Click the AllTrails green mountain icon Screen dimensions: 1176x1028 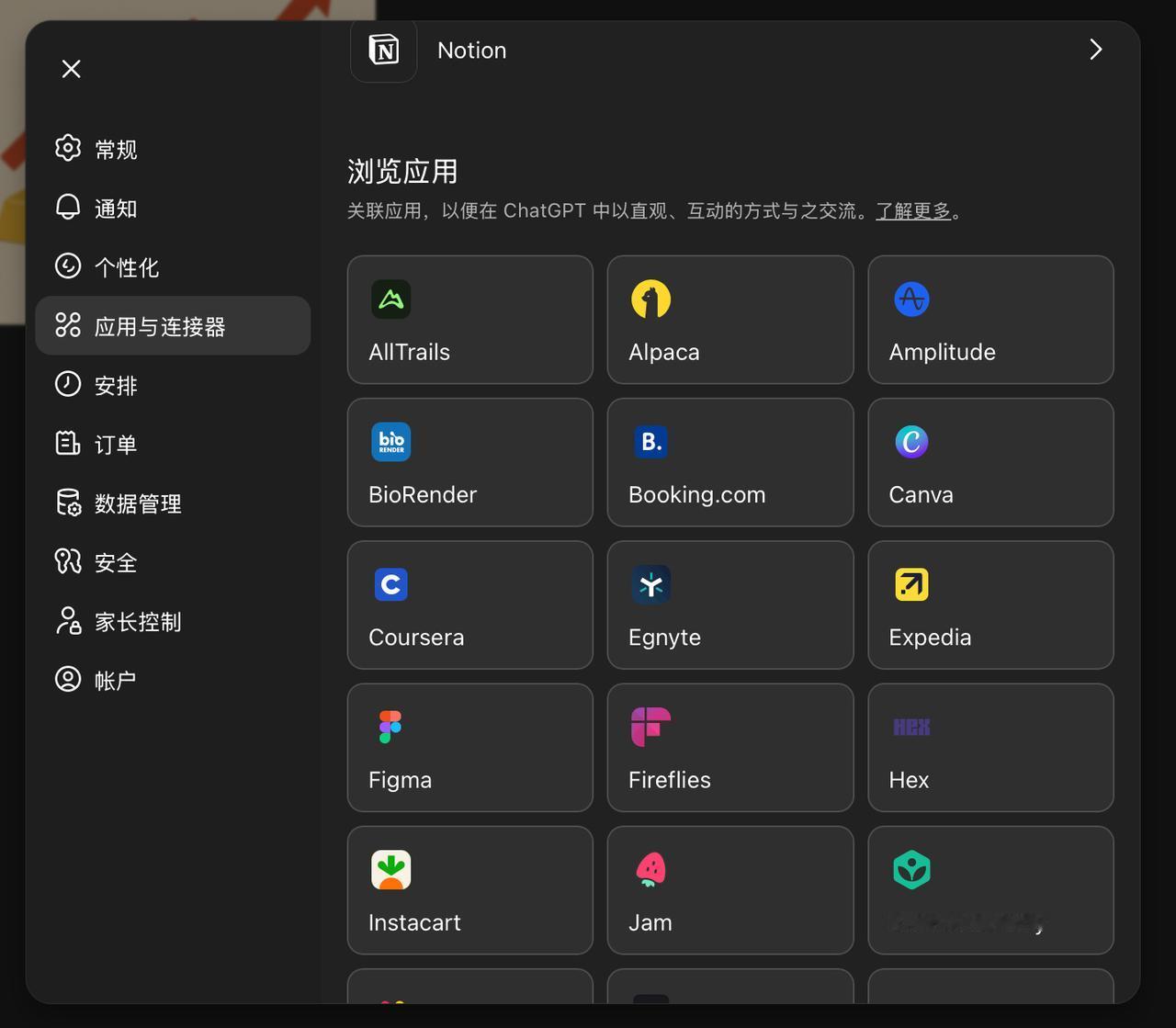point(391,299)
